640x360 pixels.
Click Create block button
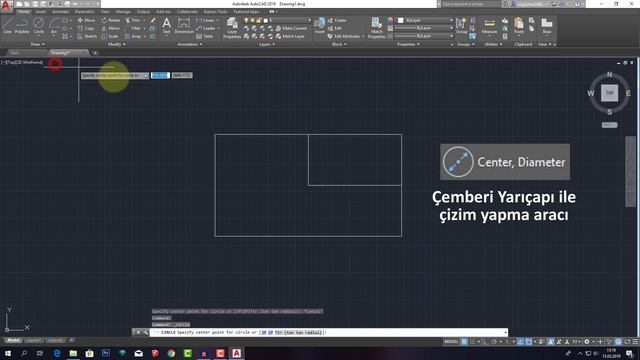tap(337, 20)
